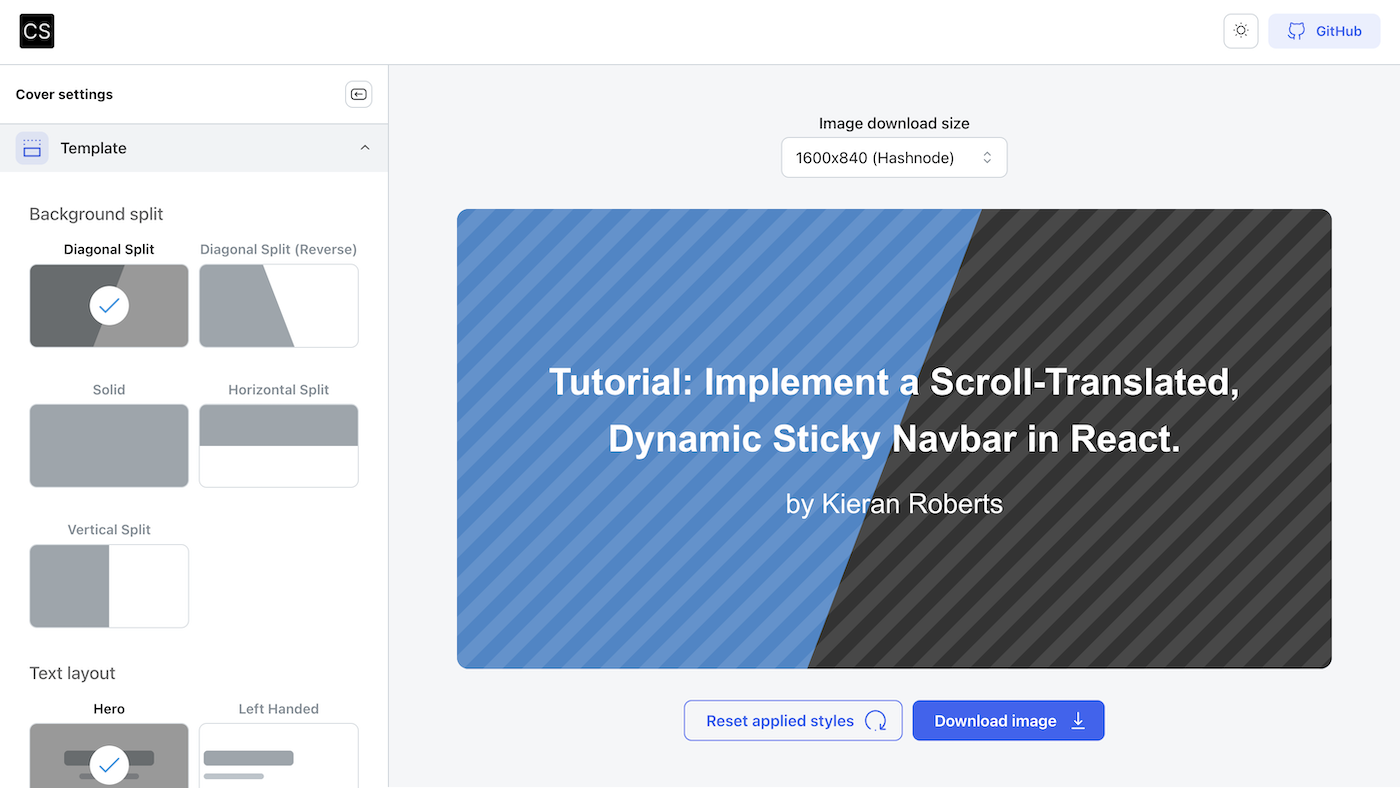Select the Solid background option
The height and width of the screenshot is (788, 1400).
coord(109,446)
